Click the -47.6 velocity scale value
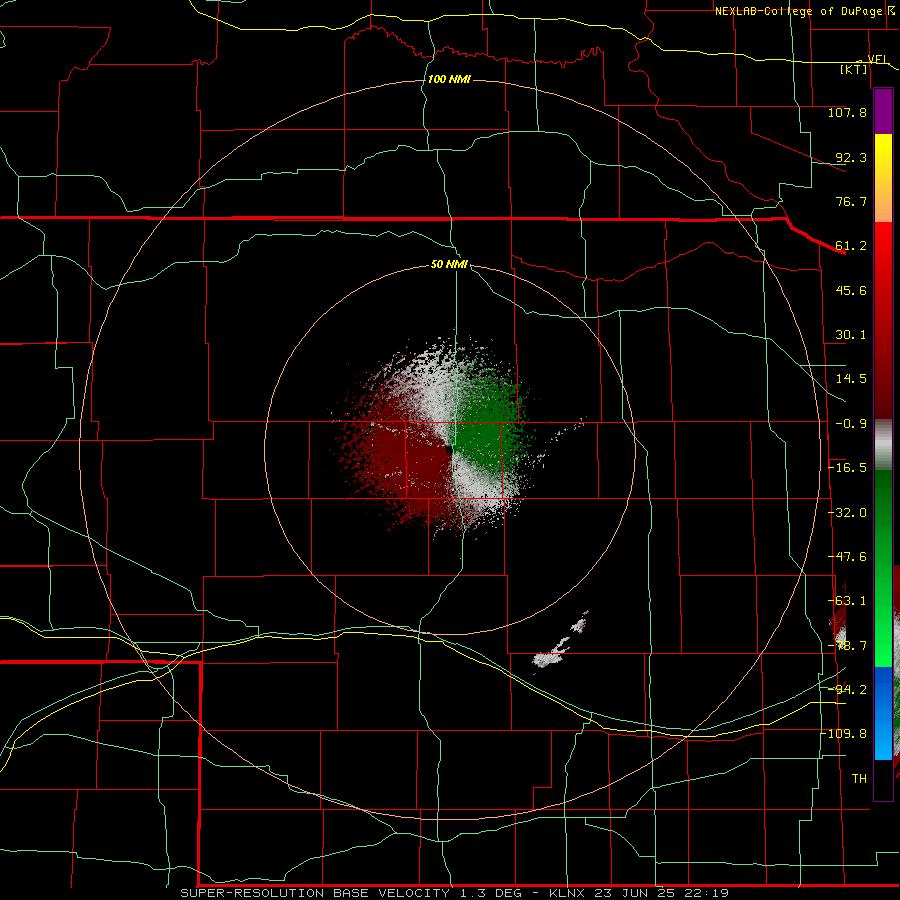Viewport: 900px width, 900px height. (848, 557)
